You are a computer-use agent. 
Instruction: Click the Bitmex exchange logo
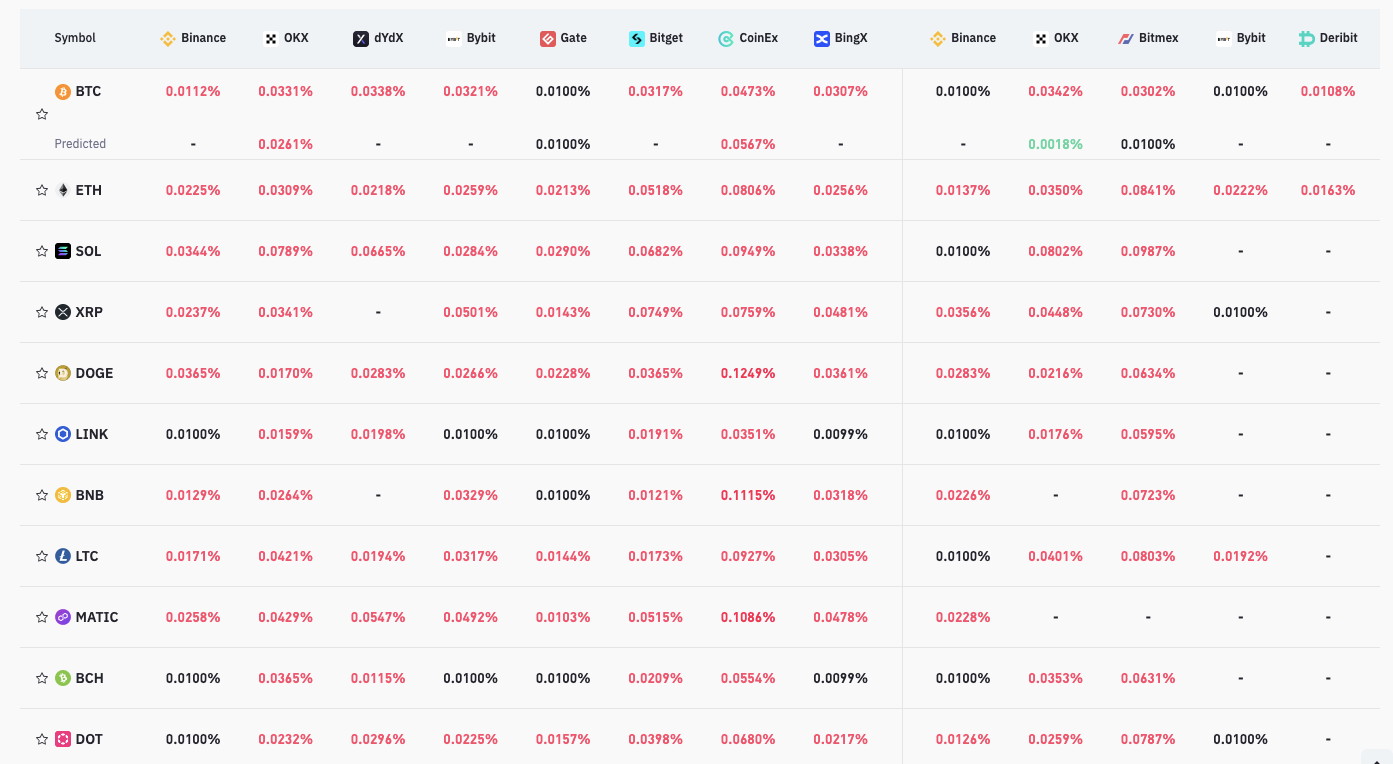point(1125,38)
